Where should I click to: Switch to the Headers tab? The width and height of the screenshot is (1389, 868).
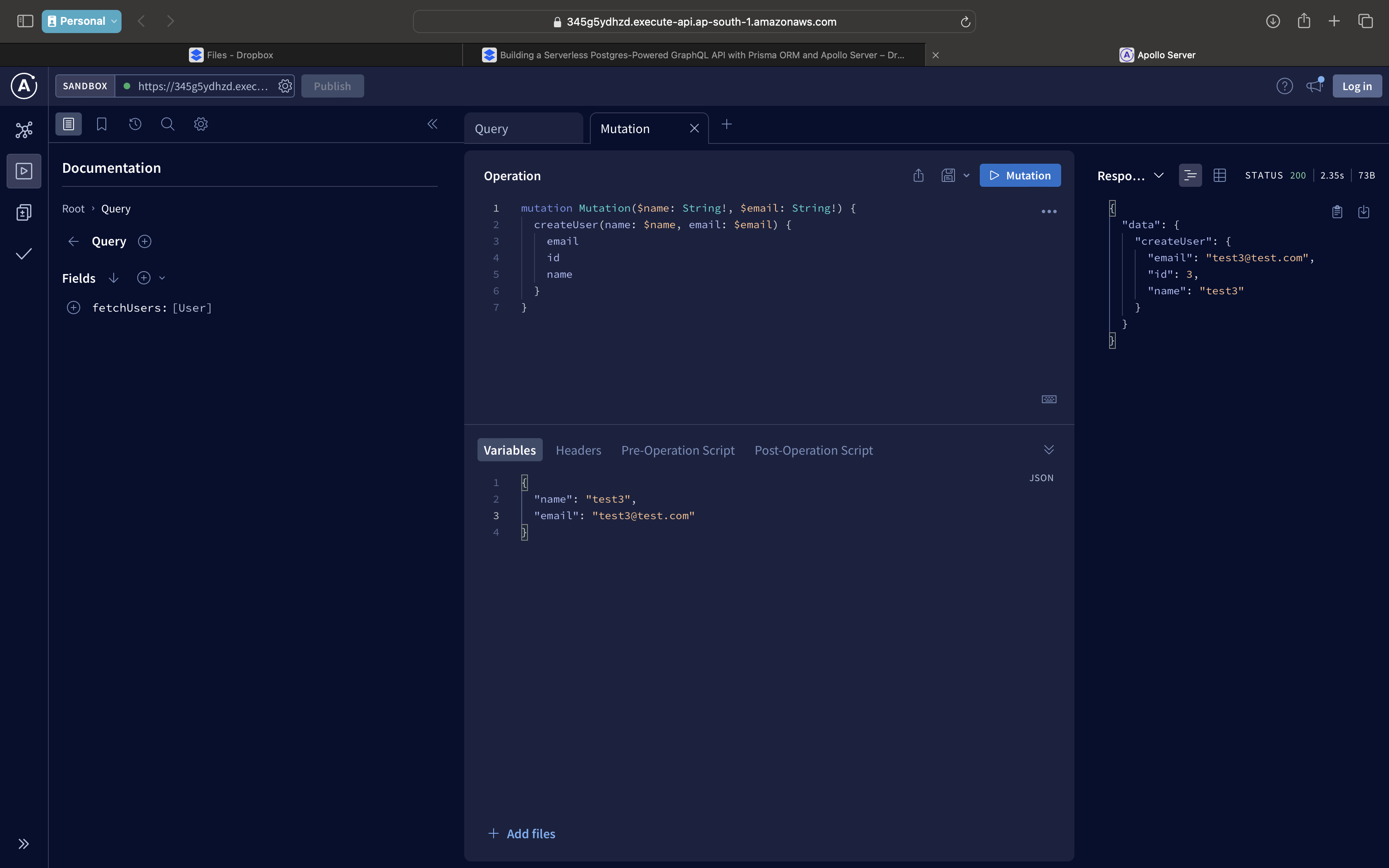[579, 450]
